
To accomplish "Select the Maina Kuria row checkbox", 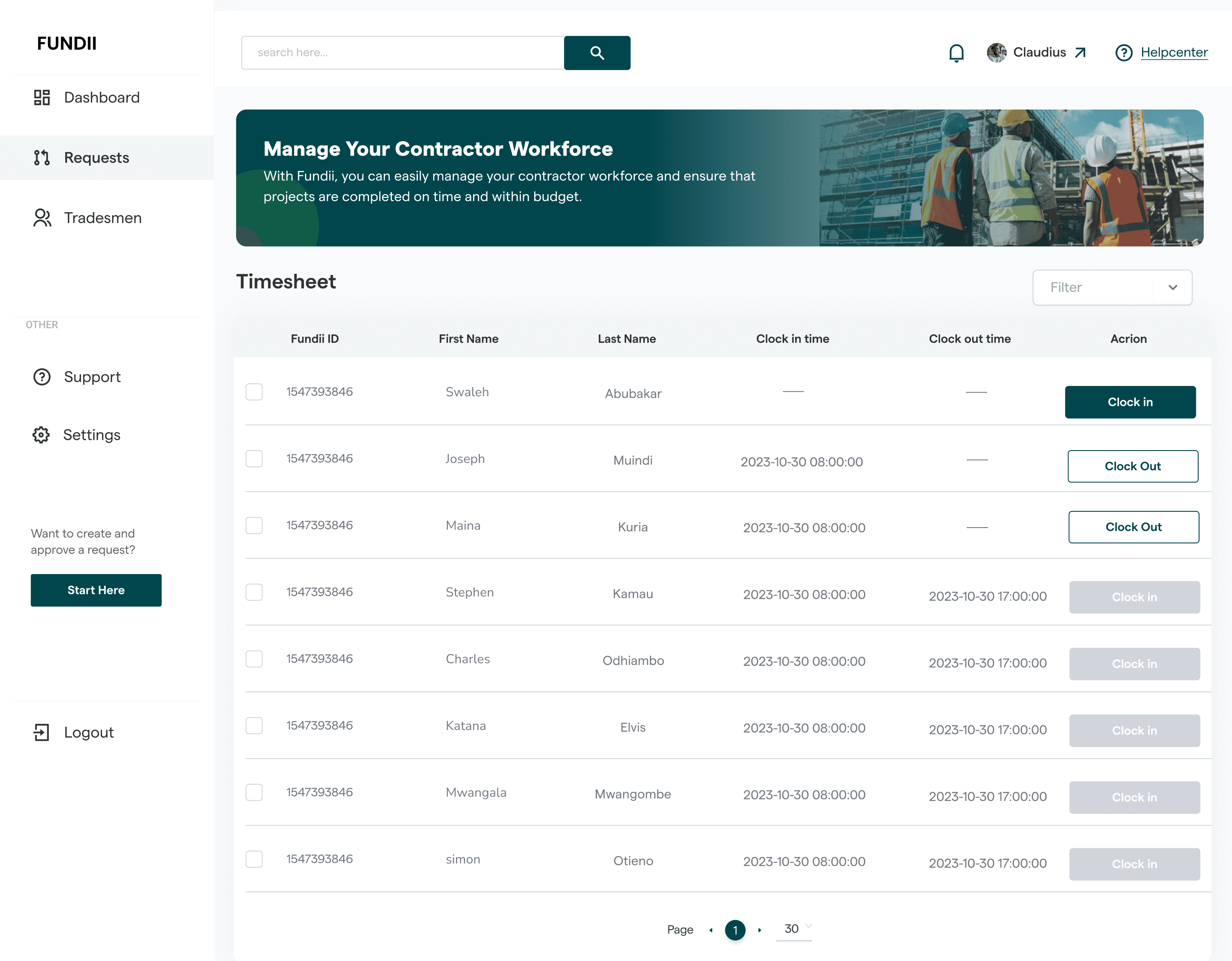I will [x=254, y=525].
